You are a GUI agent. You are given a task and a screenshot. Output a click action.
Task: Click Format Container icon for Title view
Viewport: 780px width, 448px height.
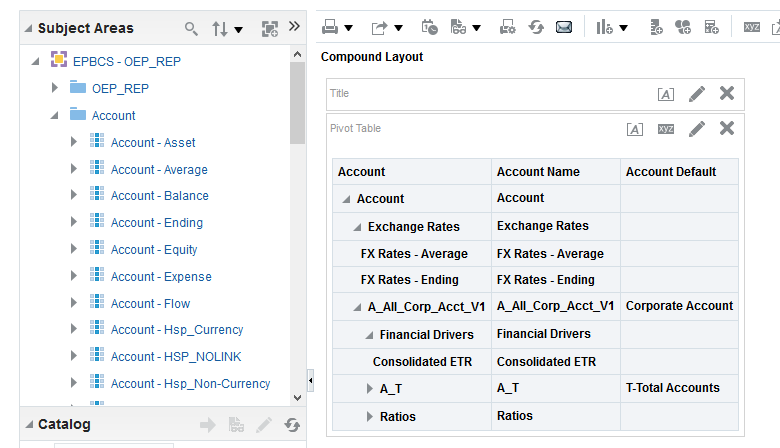coord(666,94)
